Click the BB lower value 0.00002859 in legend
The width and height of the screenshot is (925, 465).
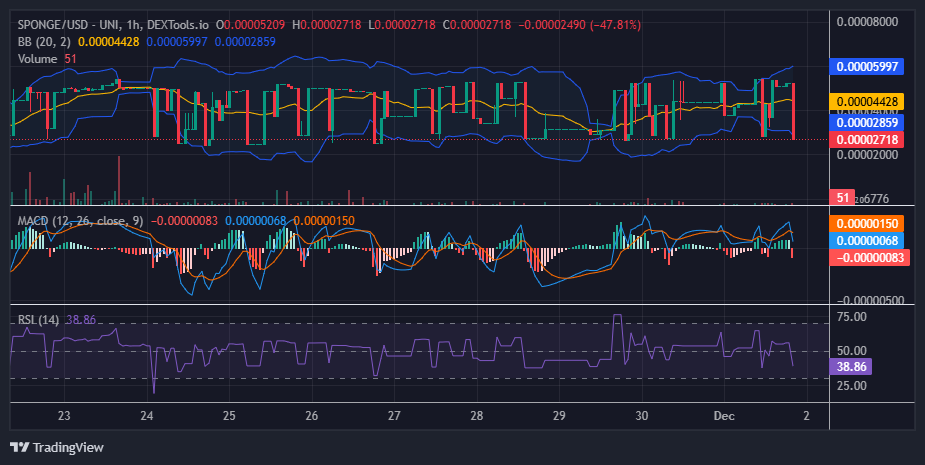[245, 41]
